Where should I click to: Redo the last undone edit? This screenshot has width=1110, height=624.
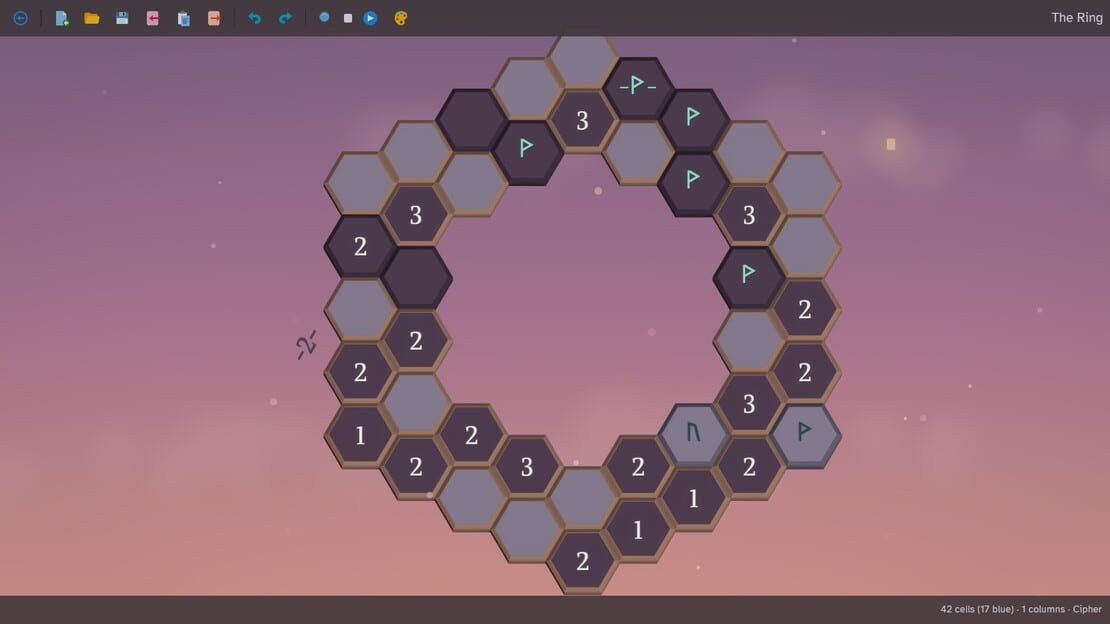click(x=285, y=18)
